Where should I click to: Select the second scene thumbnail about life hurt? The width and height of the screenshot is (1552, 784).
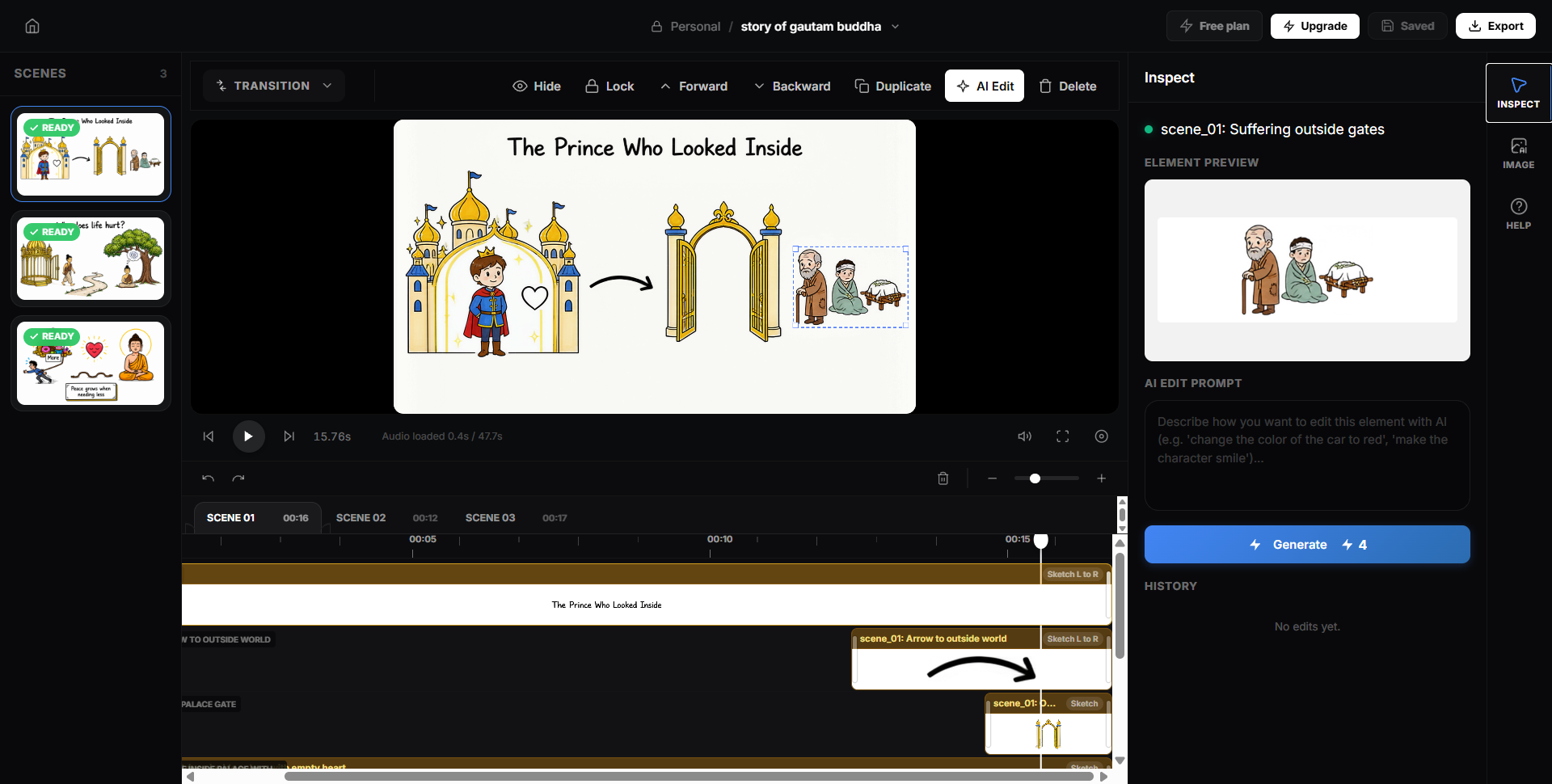coord(91,259)
